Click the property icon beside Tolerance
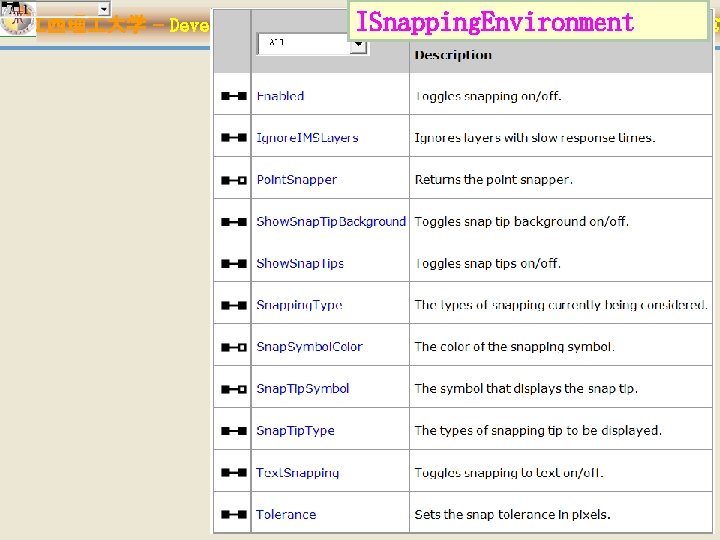 click(x=234, y=514)
